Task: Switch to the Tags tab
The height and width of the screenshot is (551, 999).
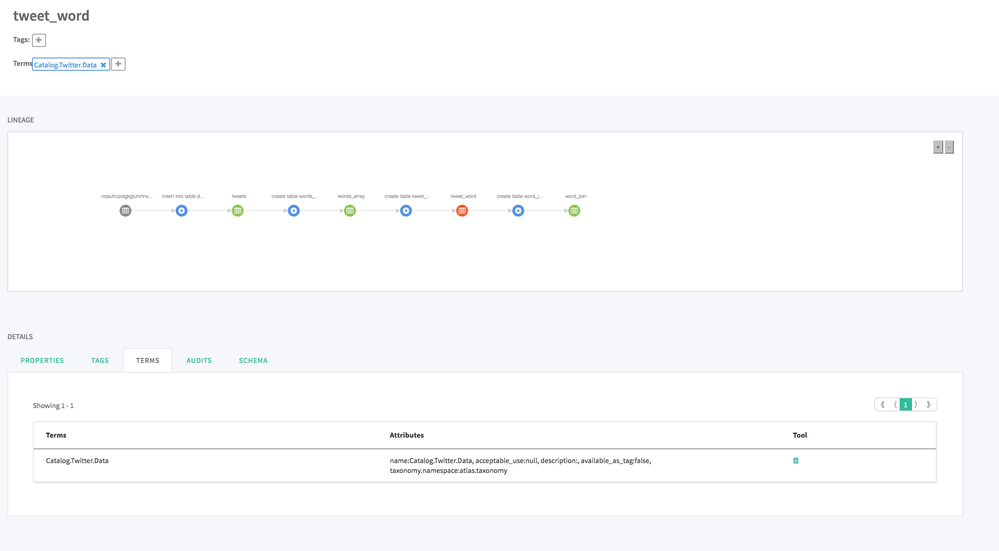Action: [100, 361]
